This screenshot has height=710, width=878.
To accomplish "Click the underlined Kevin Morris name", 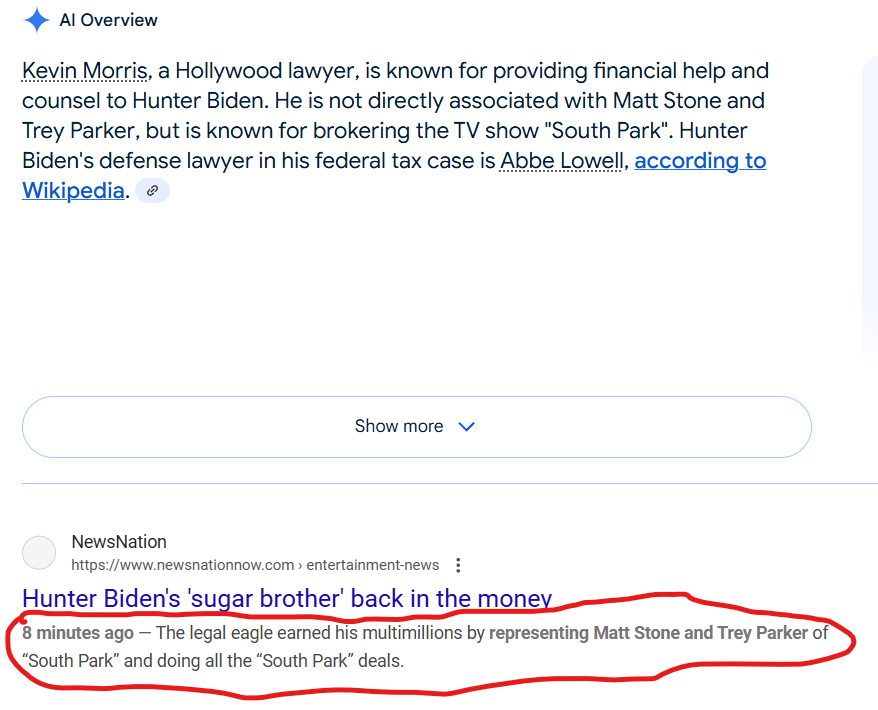I will [x=85, y=71].
